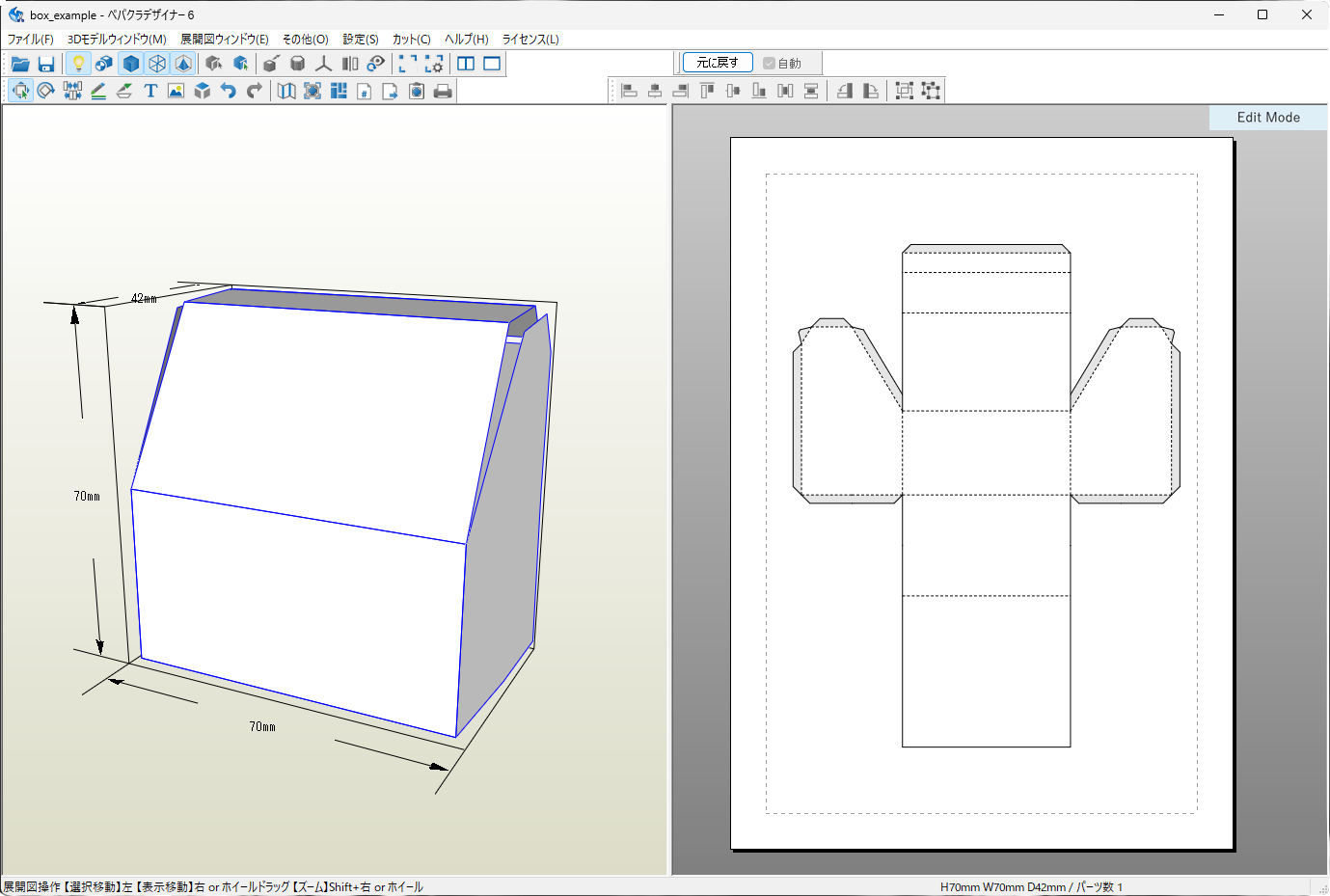Toggle solid blue cube shading mode

click(x=131, y=64)
